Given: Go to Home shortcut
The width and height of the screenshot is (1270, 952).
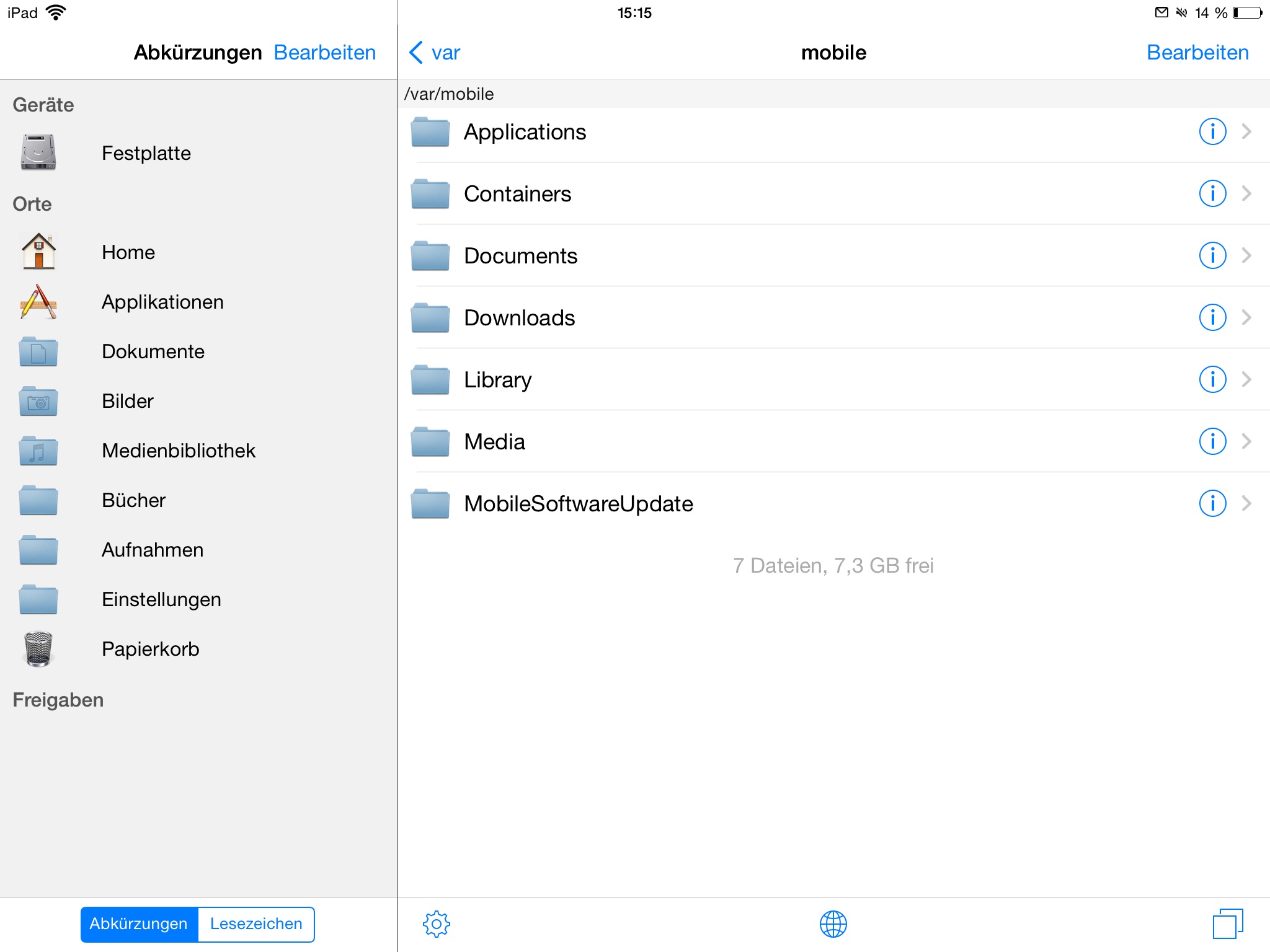Looking at the screenshot, I should tap(128, 252).
